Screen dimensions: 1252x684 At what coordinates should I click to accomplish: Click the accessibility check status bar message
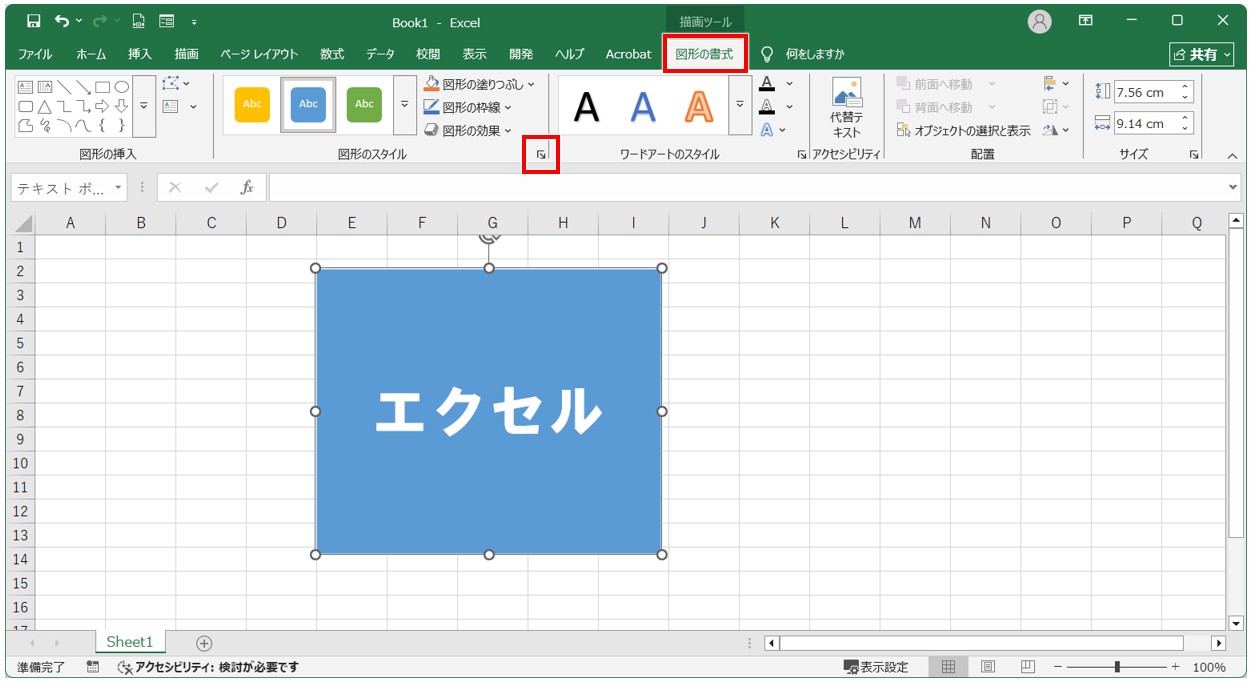pos(208,667)
